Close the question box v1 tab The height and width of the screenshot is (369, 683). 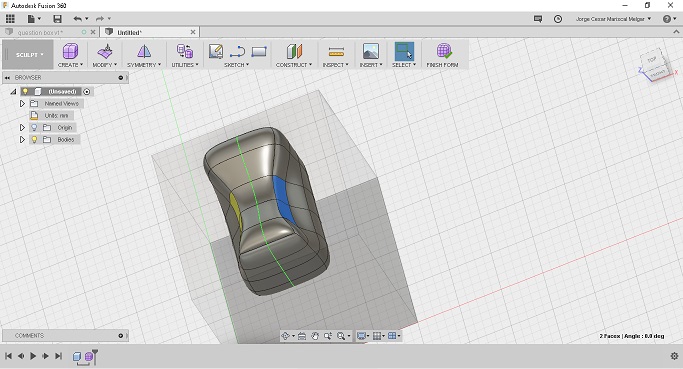pyautogui.click(x=93, y=32)
